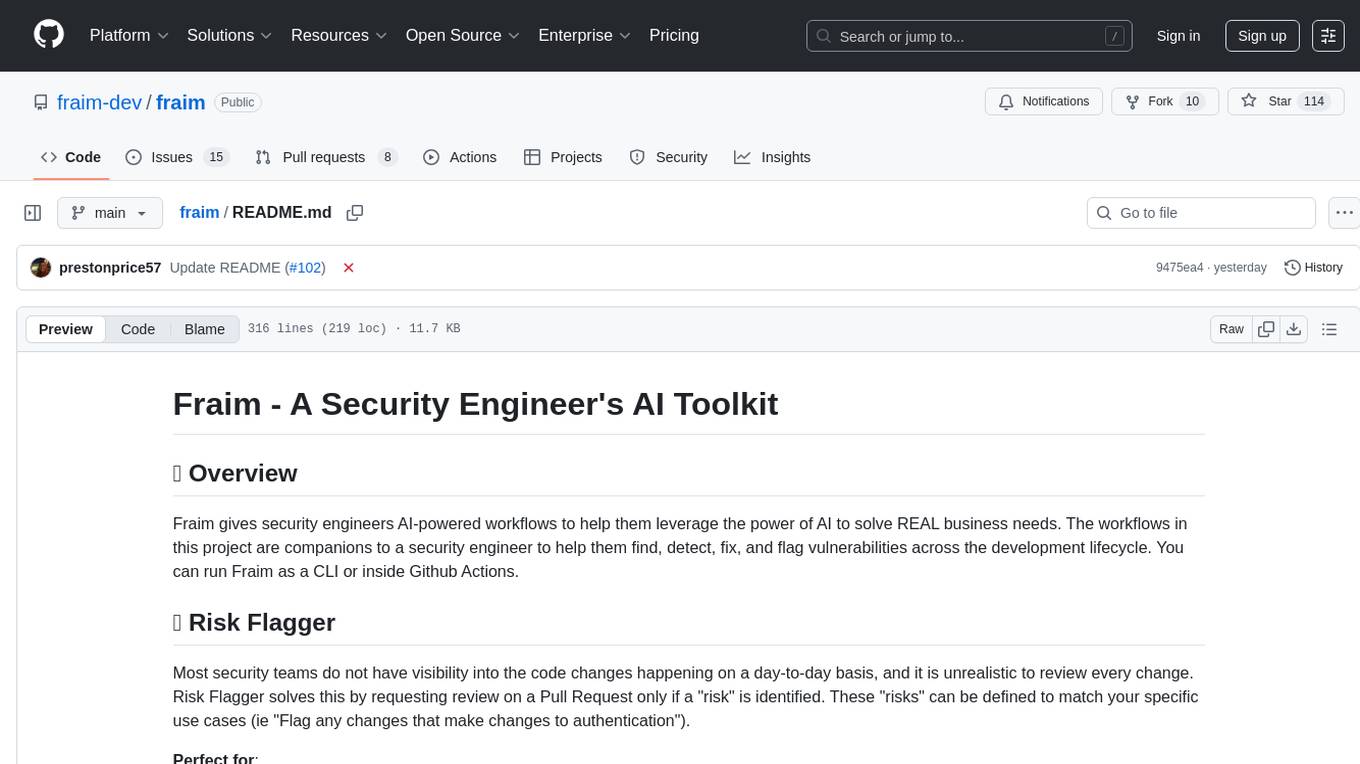Fork the repository using Fork button
This screenshot has width=1360, height=764.
(x=1165, y=102)
